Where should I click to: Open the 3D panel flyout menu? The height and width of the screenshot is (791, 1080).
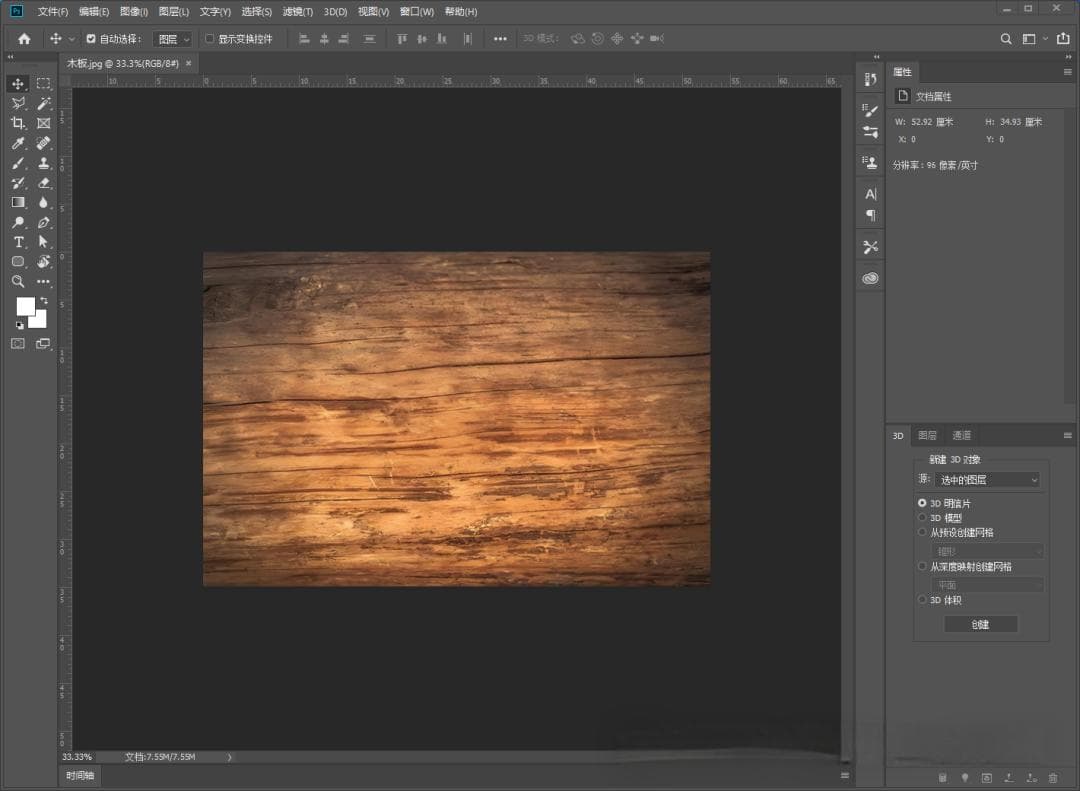tap(1068, 435)
